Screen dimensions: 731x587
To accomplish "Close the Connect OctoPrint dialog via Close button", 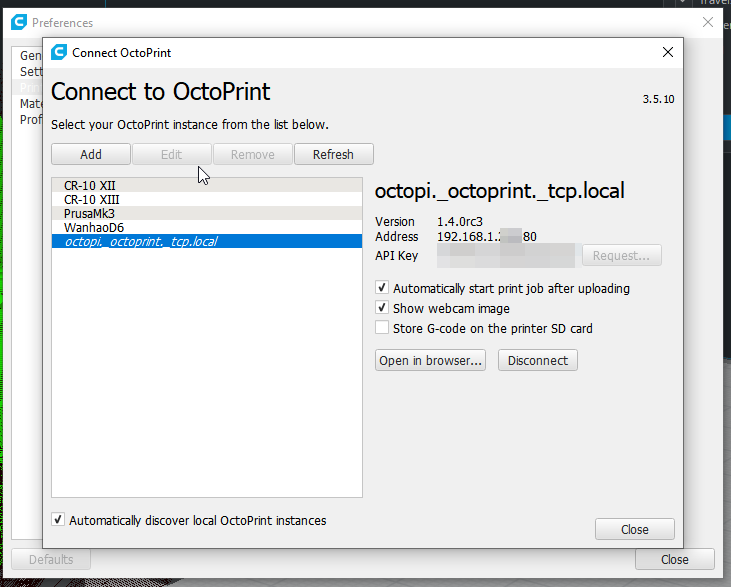I will tap(634, 529).
